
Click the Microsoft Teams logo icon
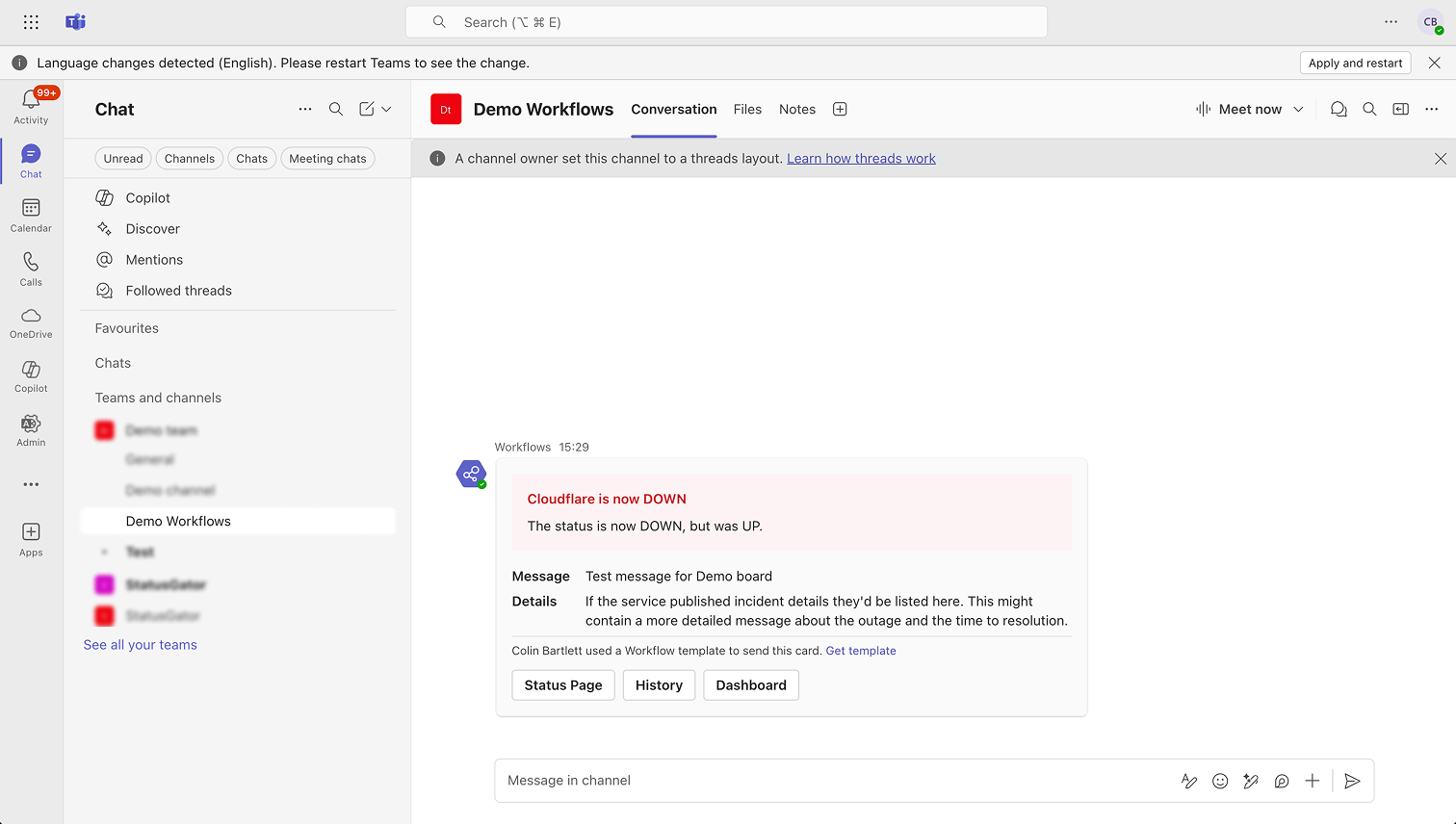click(75, 22)
